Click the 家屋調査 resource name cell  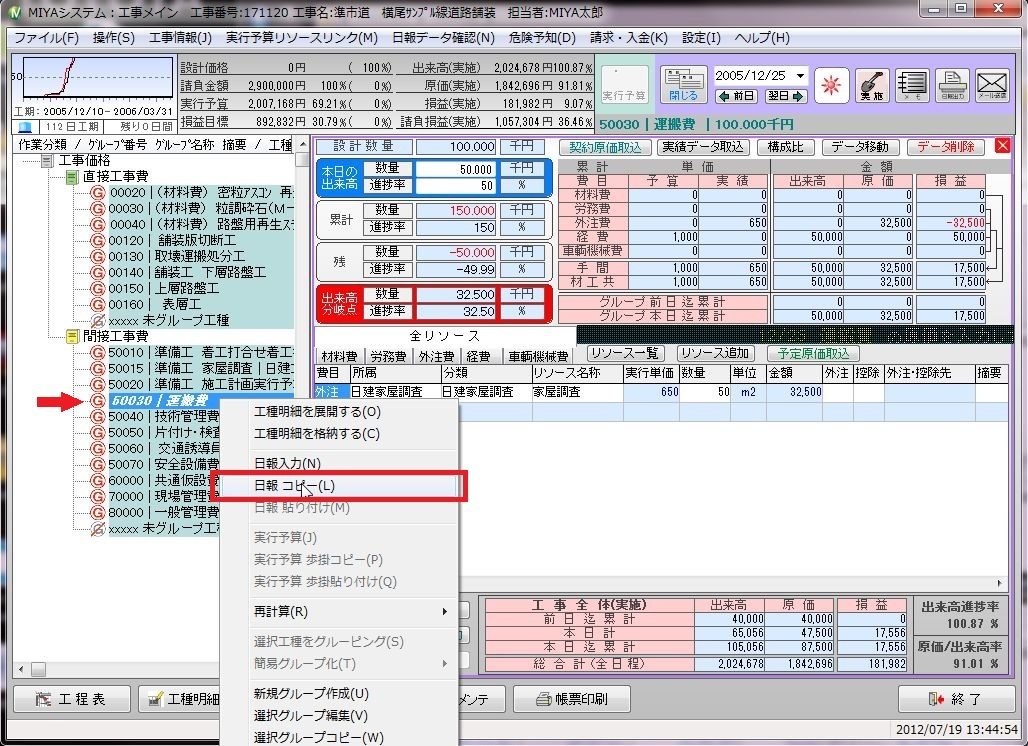(x=577, y=392)
